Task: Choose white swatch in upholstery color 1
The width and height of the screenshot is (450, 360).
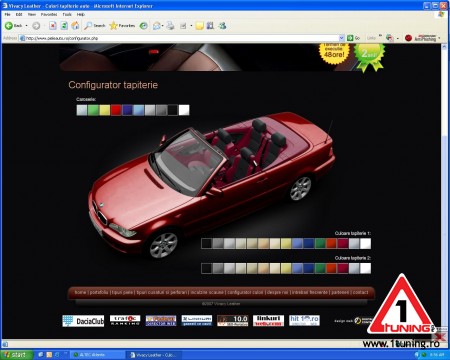Action: (365, 244)
